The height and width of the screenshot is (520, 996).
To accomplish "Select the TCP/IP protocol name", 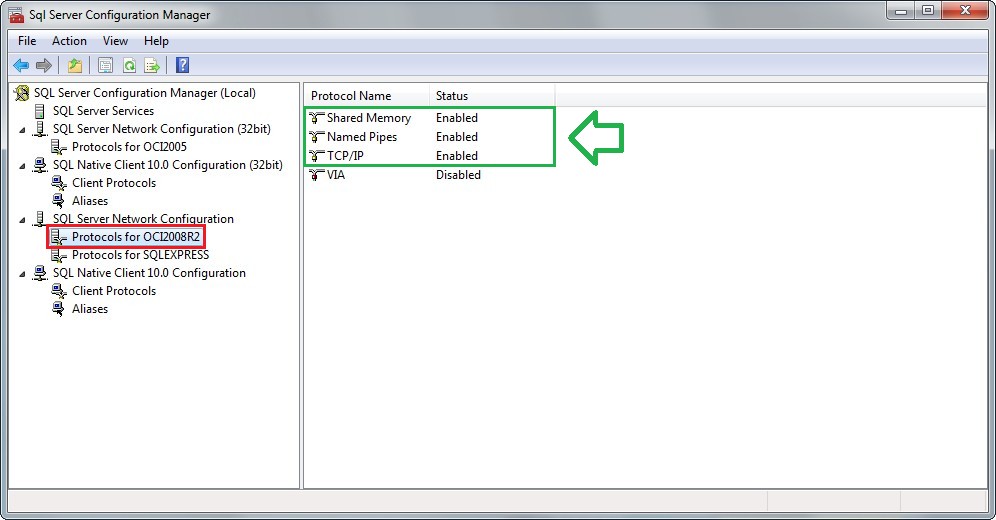I will 345,156.
